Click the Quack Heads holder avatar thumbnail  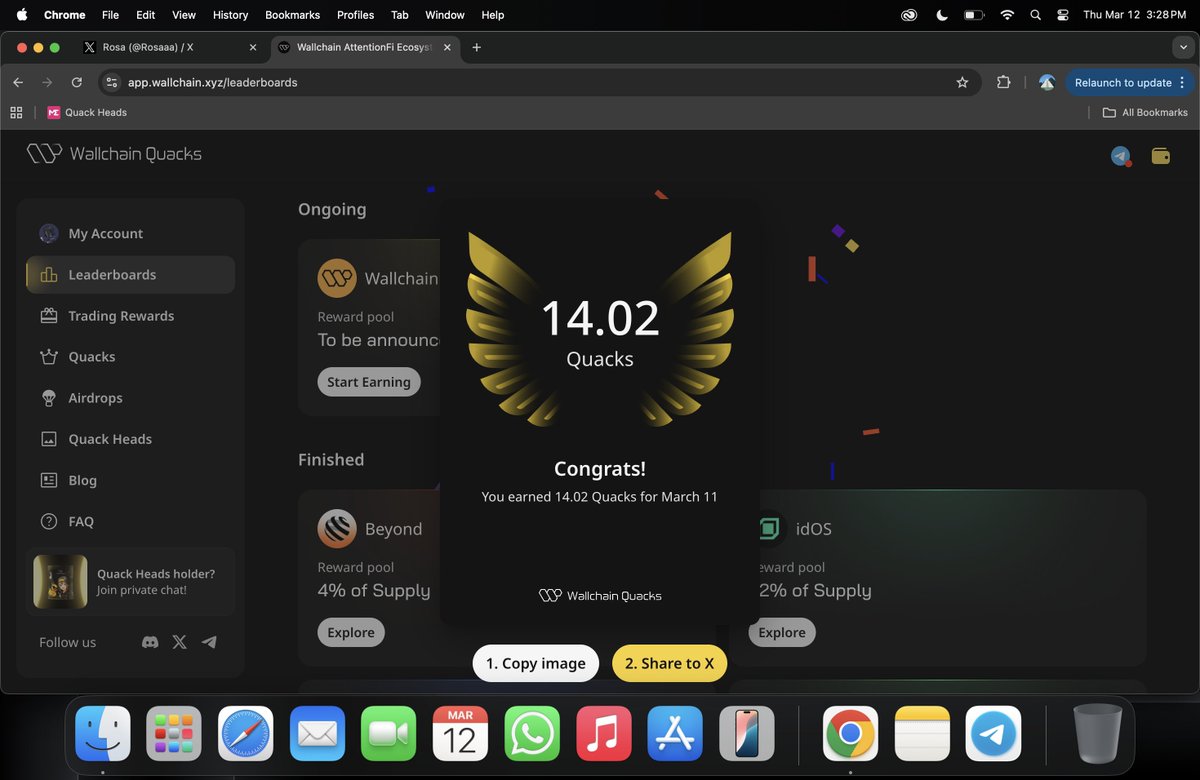tap(60, 582)
